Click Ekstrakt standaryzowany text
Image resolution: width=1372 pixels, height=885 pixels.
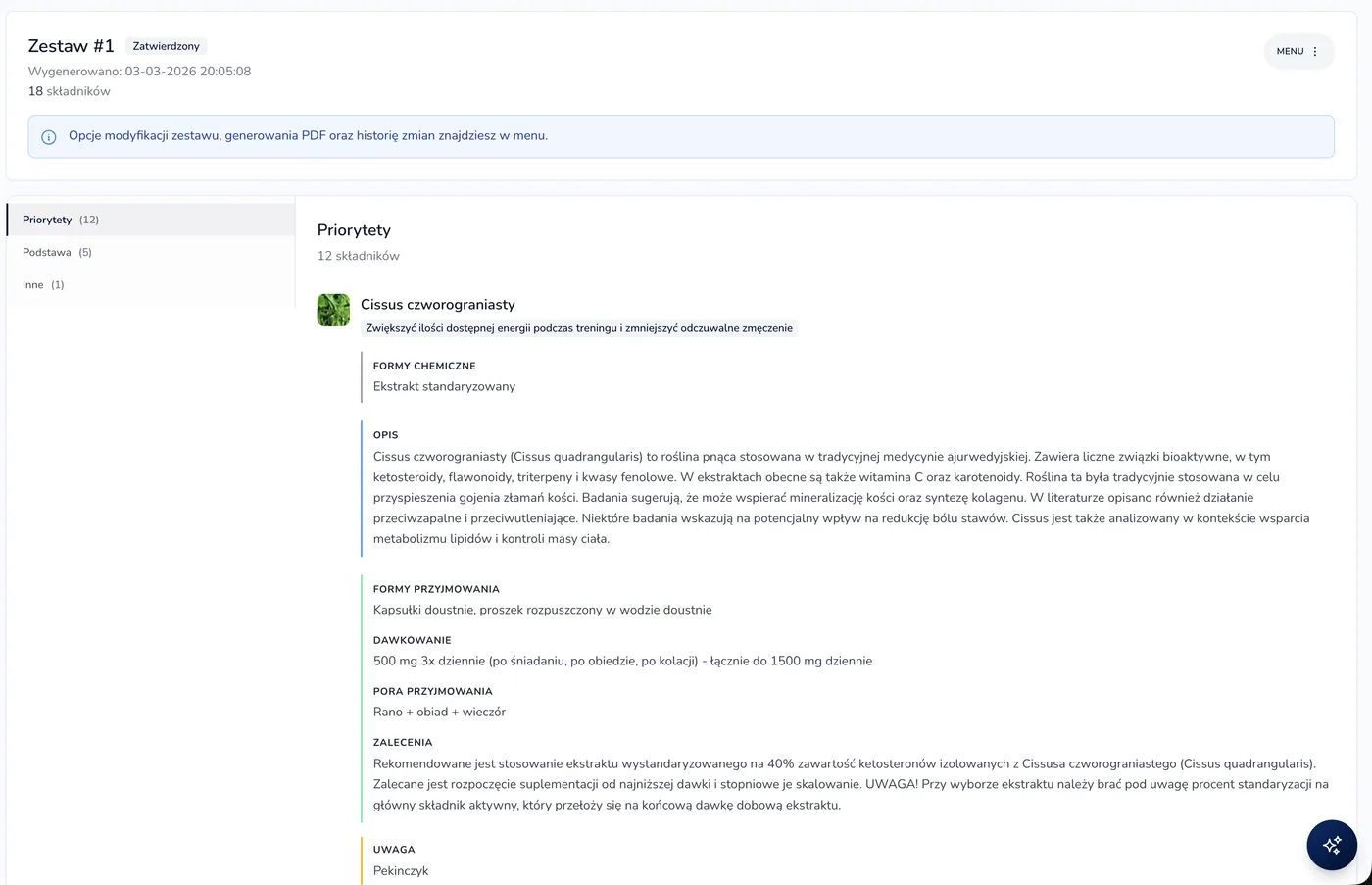444,386
